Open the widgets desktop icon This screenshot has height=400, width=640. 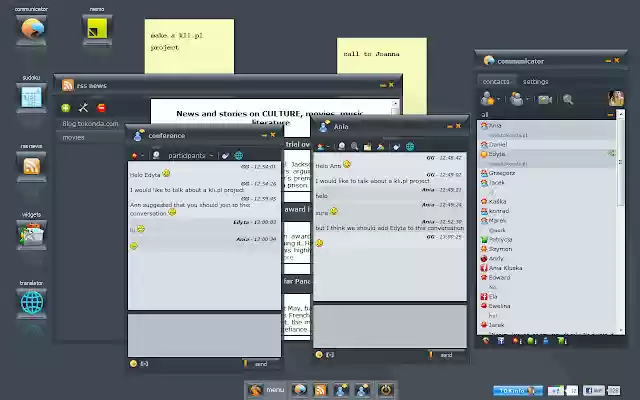pyautogui.click(x=31, y=235)
